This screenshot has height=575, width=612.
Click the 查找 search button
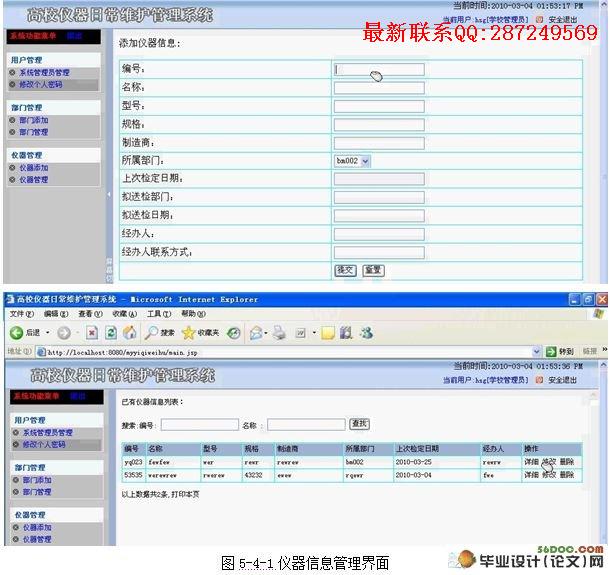click(x=359, y=424)
